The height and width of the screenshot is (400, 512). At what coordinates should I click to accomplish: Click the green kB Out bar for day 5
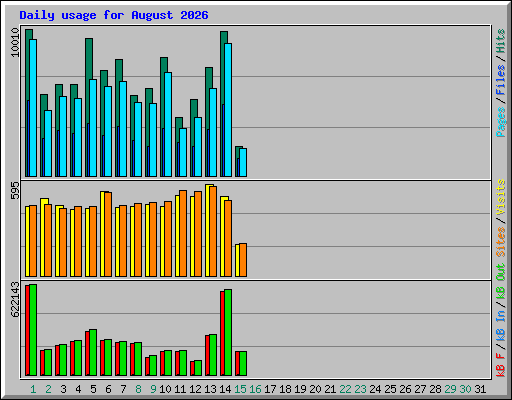(93, 353)
